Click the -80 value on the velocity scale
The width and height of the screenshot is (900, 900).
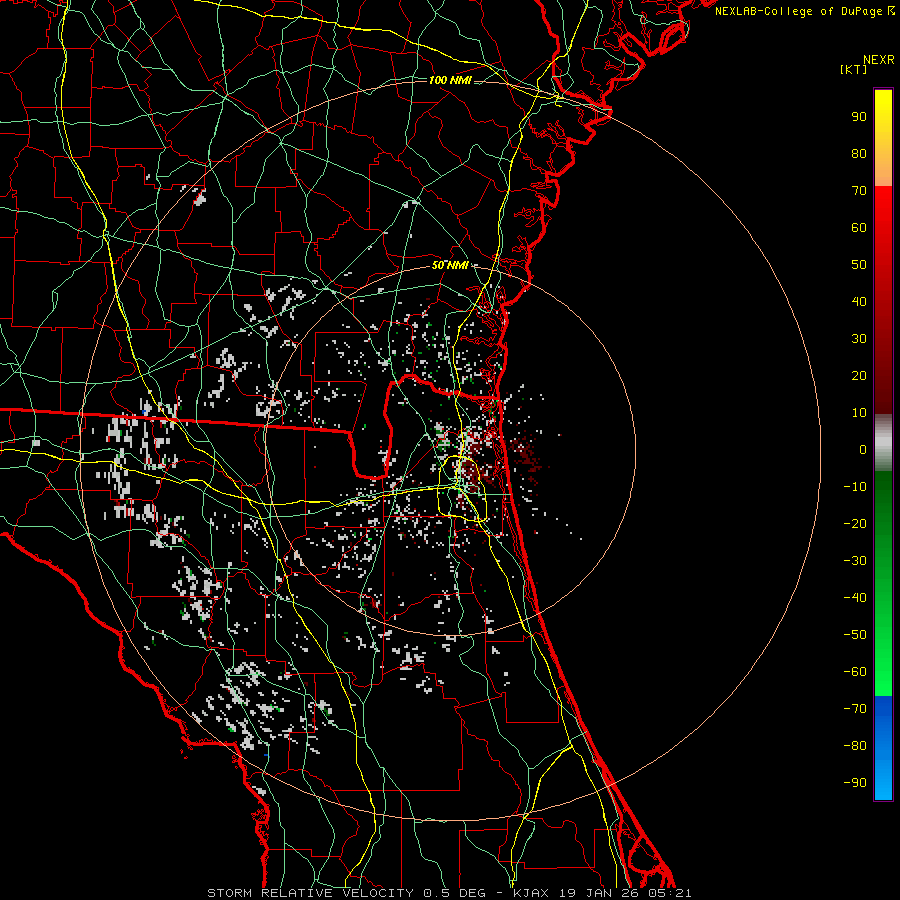pos(855,746)
